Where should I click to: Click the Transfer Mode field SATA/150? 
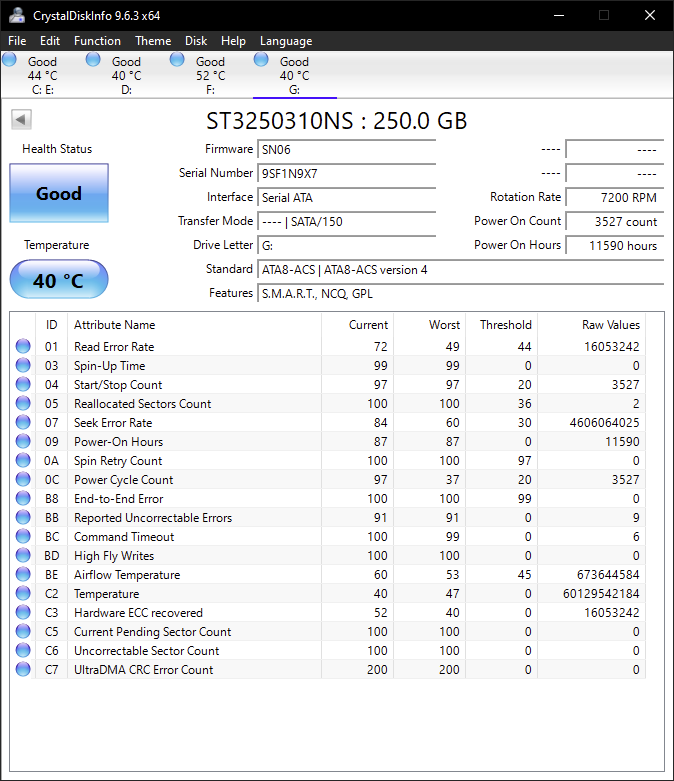click(347, 221)
